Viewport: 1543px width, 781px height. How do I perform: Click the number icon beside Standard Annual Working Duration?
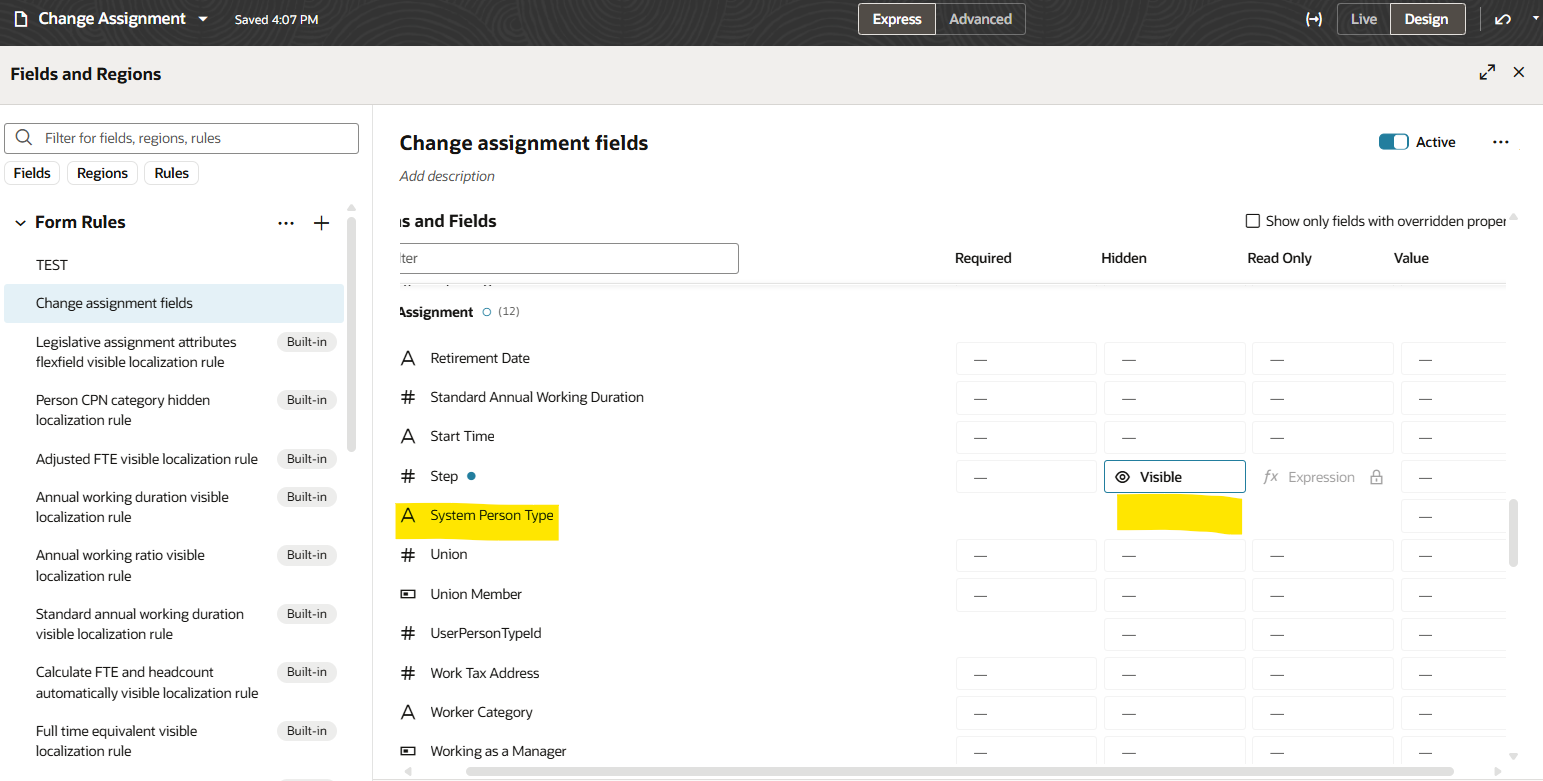[x=408, y=397]
